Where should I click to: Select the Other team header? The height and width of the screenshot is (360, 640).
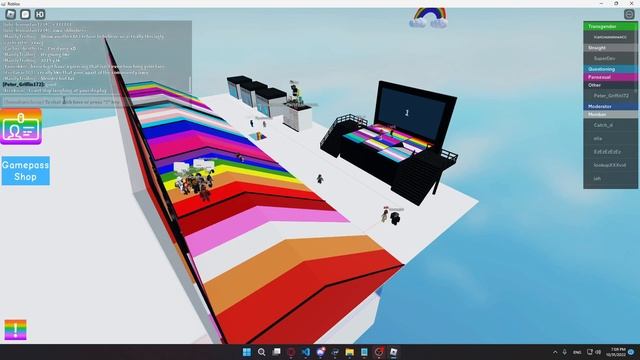610,85
